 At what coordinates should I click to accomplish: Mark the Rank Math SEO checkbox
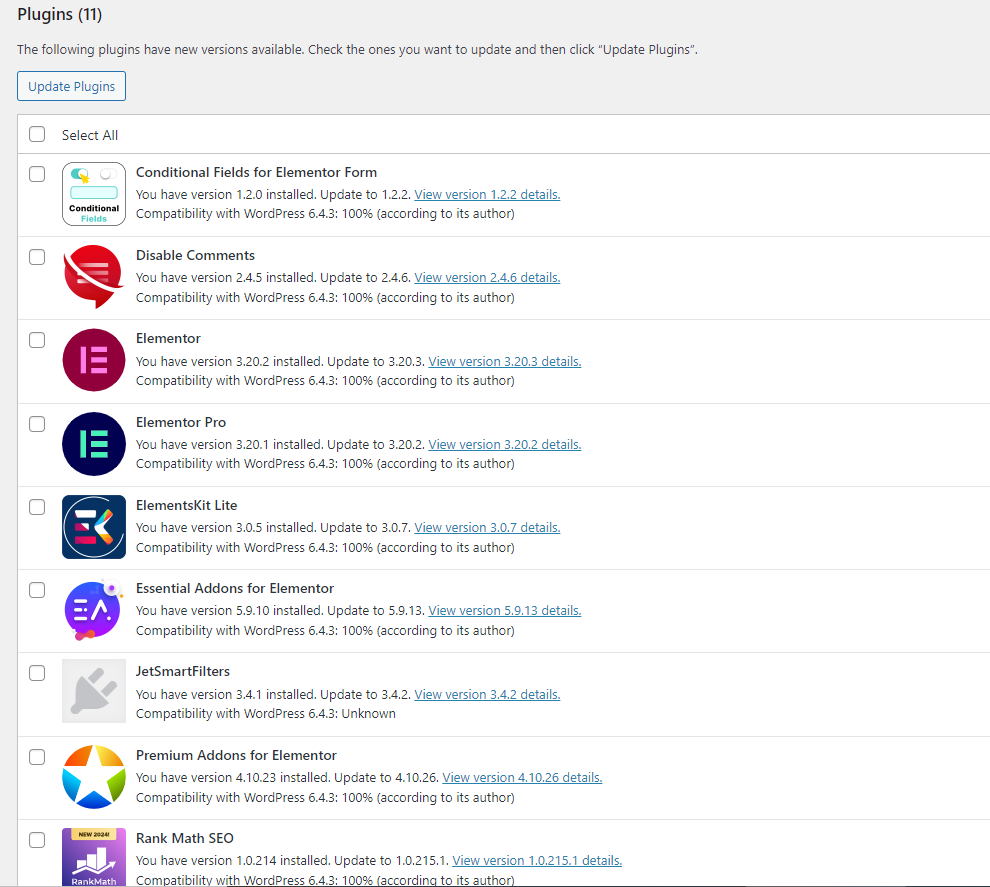pyautogui.click(x=37, y=840)
